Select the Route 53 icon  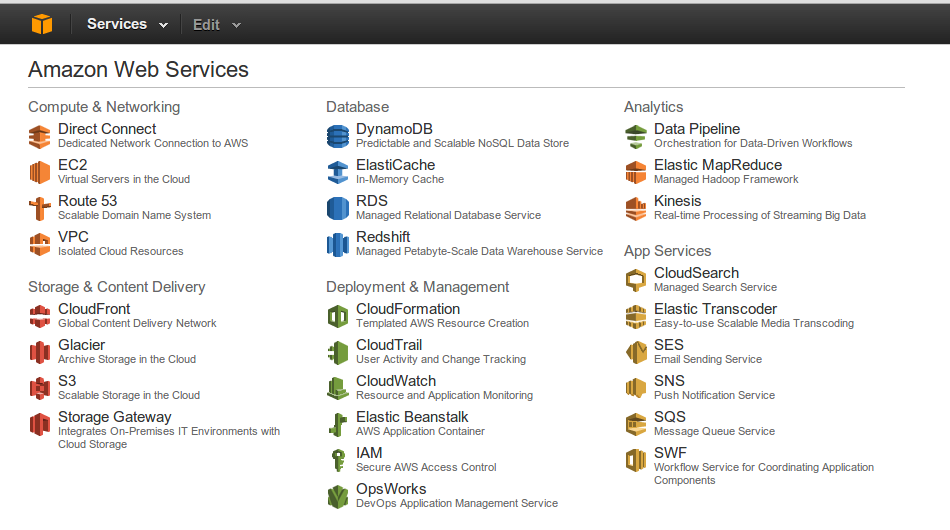click(x=40, y=208)
